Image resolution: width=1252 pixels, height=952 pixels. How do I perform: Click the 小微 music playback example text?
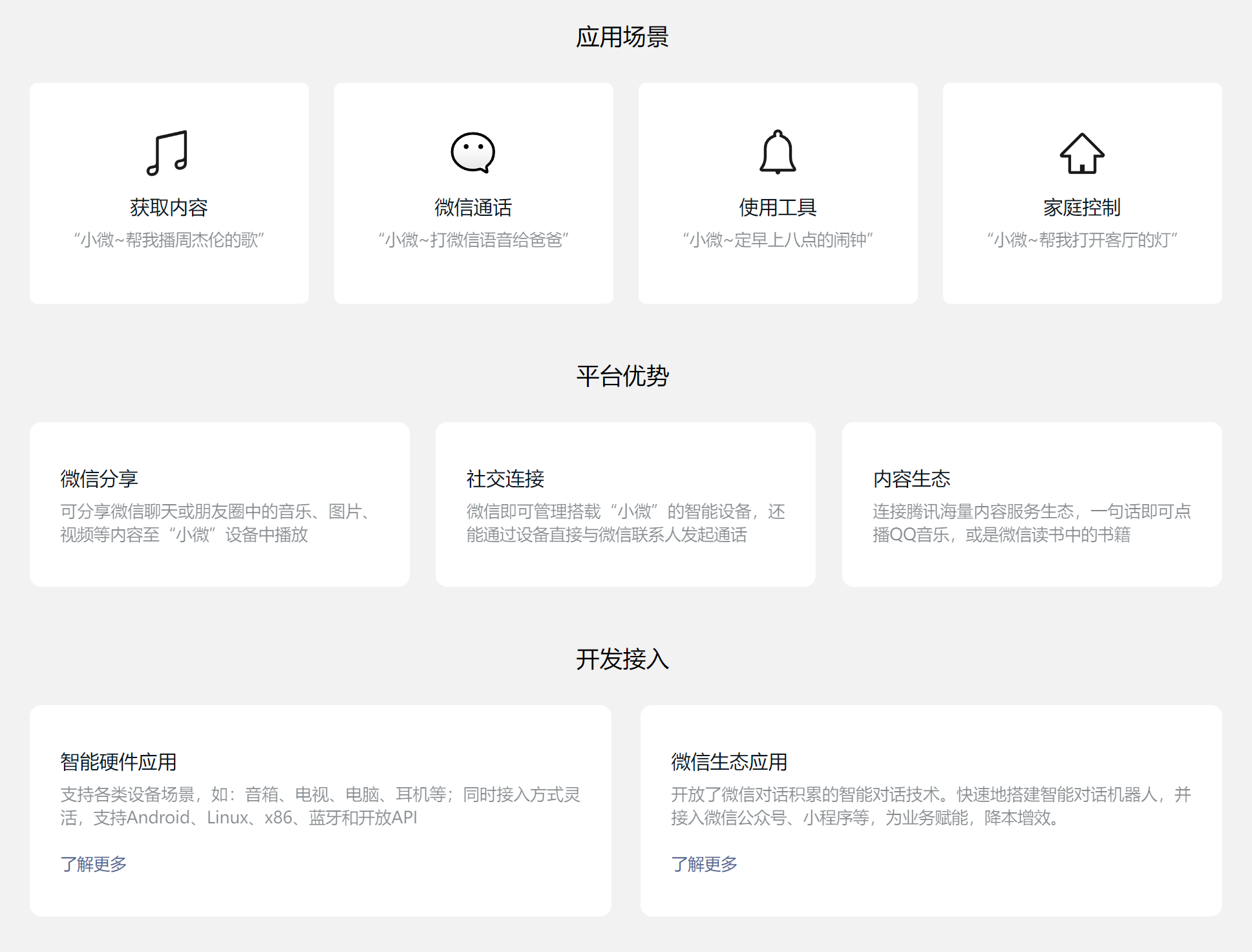(x=169, y=240)
